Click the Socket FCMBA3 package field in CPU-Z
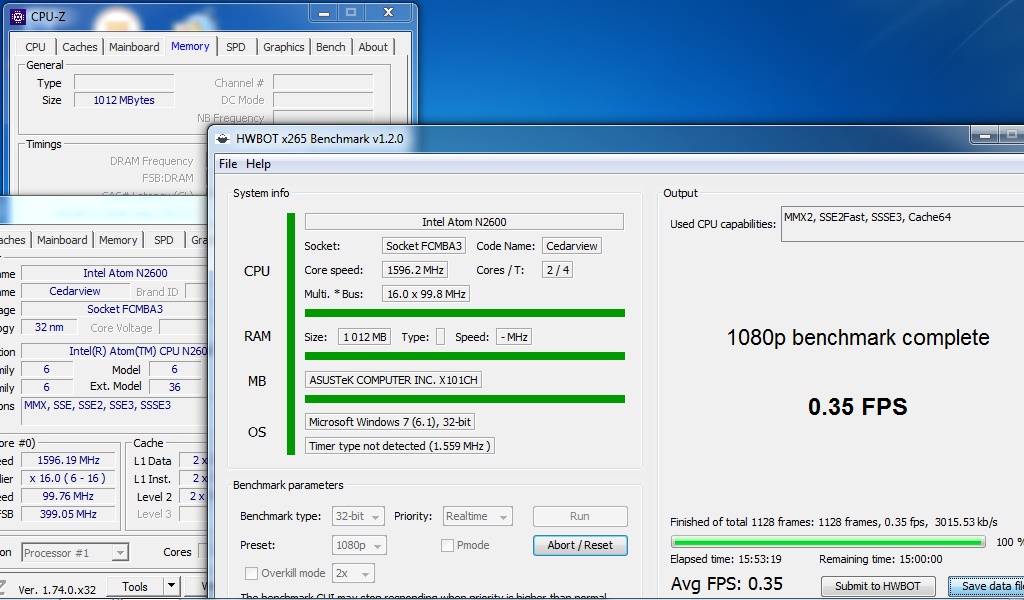This screenshot has width=1024, height=600. [x=114, y=309]
